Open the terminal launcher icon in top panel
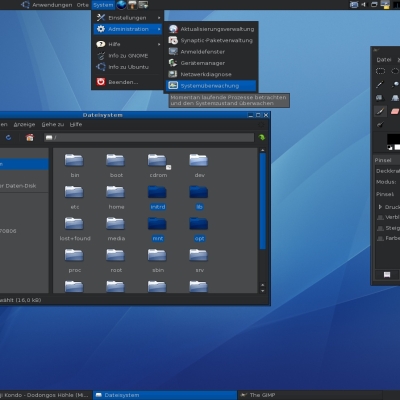This screenshot has width=400, height=400. click(143, 5)
